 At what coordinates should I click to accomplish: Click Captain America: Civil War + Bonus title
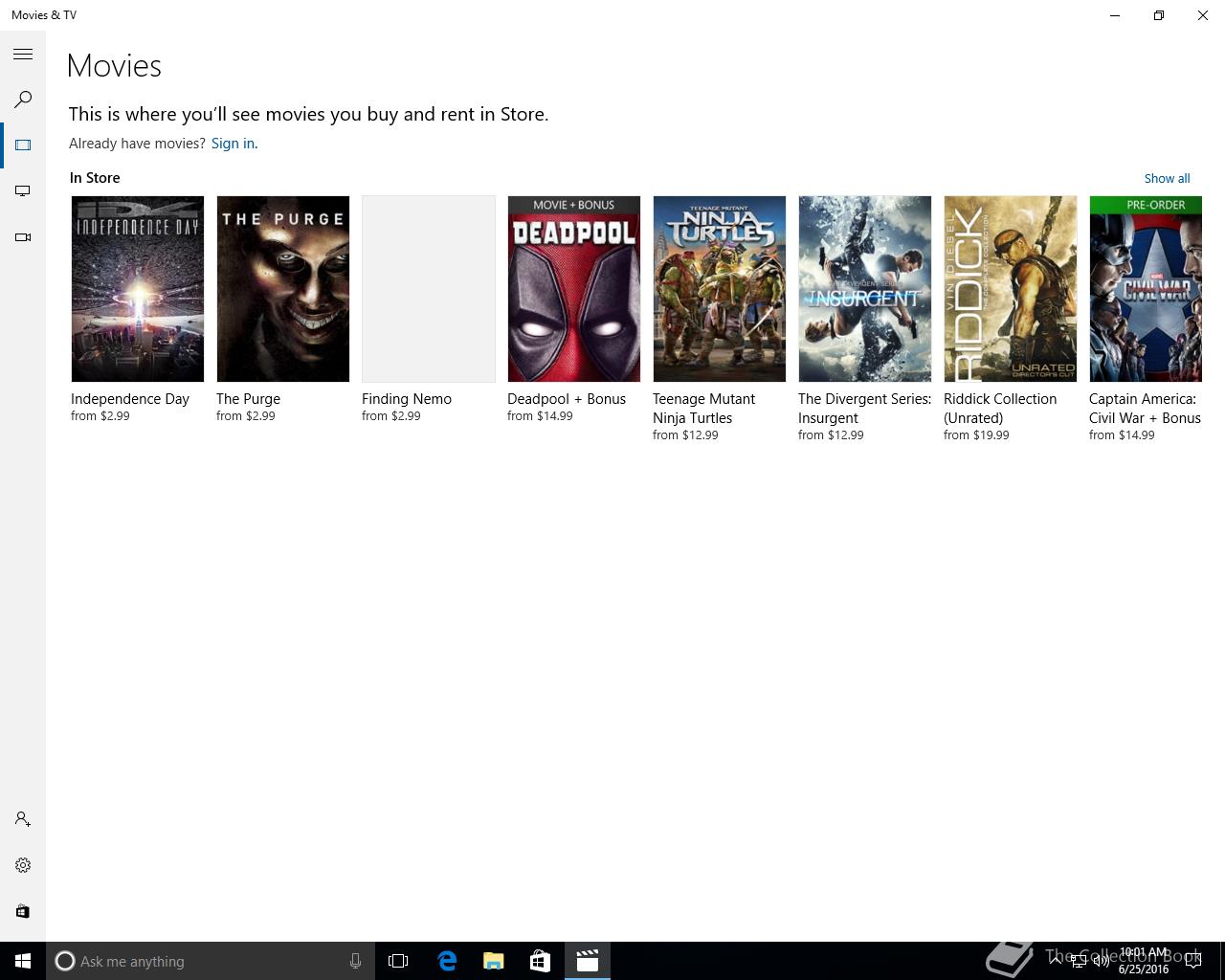pyautogui.click(x=1145, y=409)
